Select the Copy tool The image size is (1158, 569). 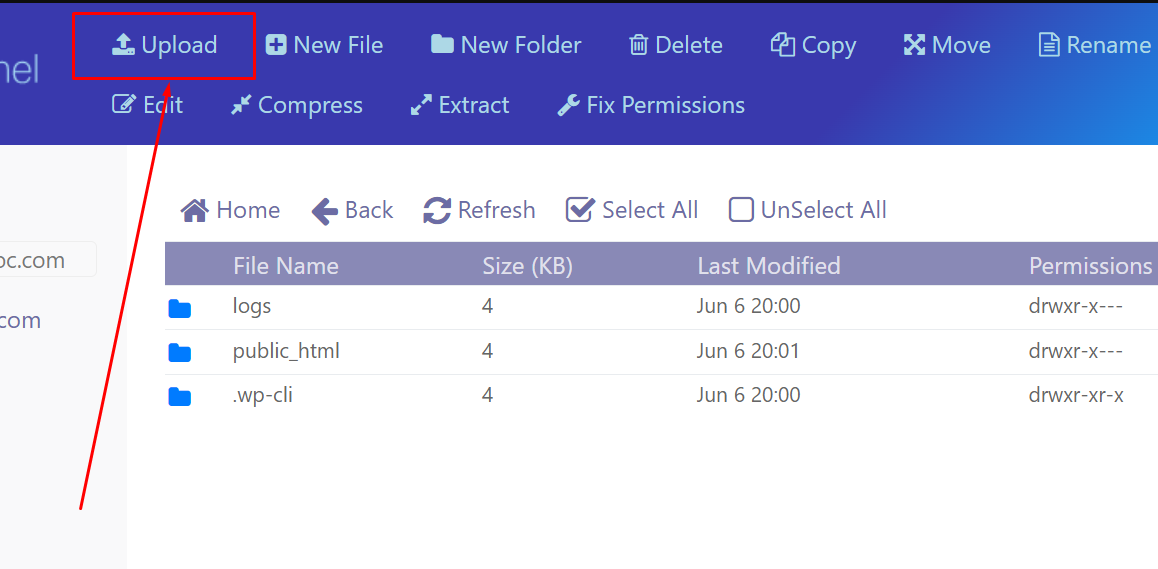(x=813, y=45)
